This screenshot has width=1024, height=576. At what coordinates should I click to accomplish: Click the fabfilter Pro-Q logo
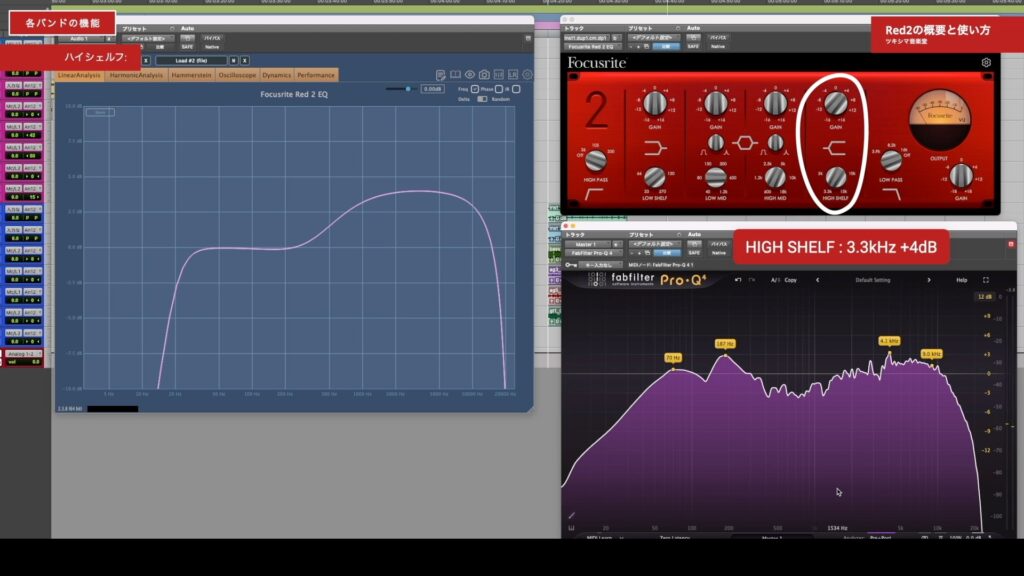click(x=647, y=280)
